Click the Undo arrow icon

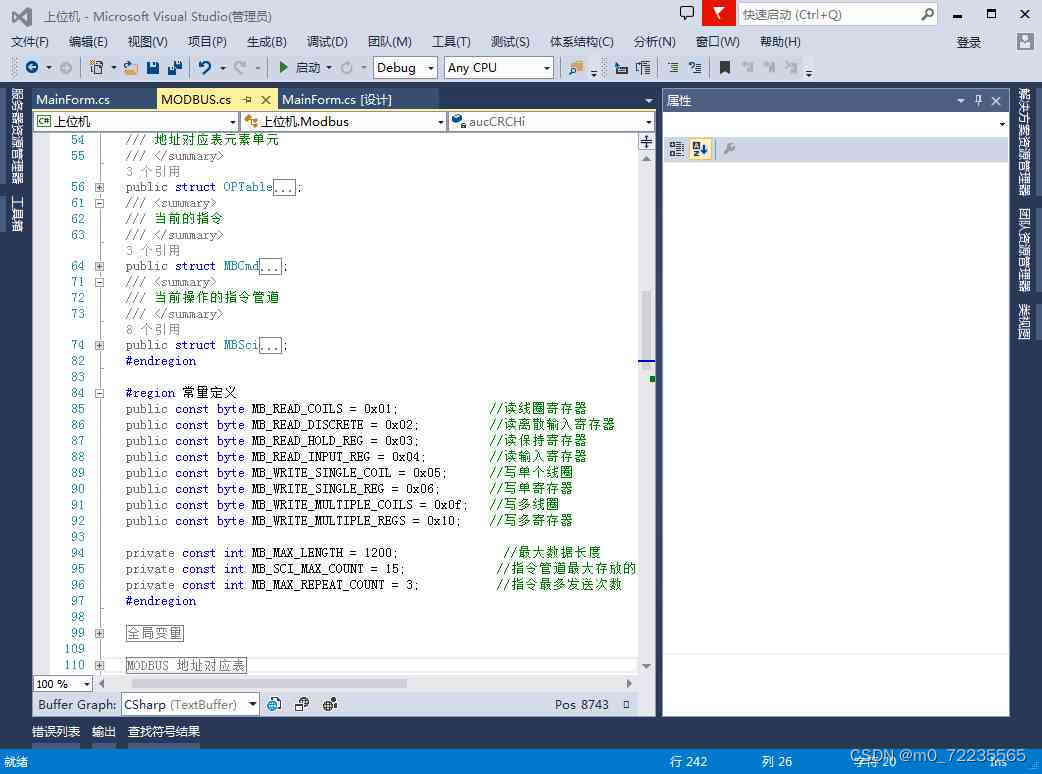(205, 67)
